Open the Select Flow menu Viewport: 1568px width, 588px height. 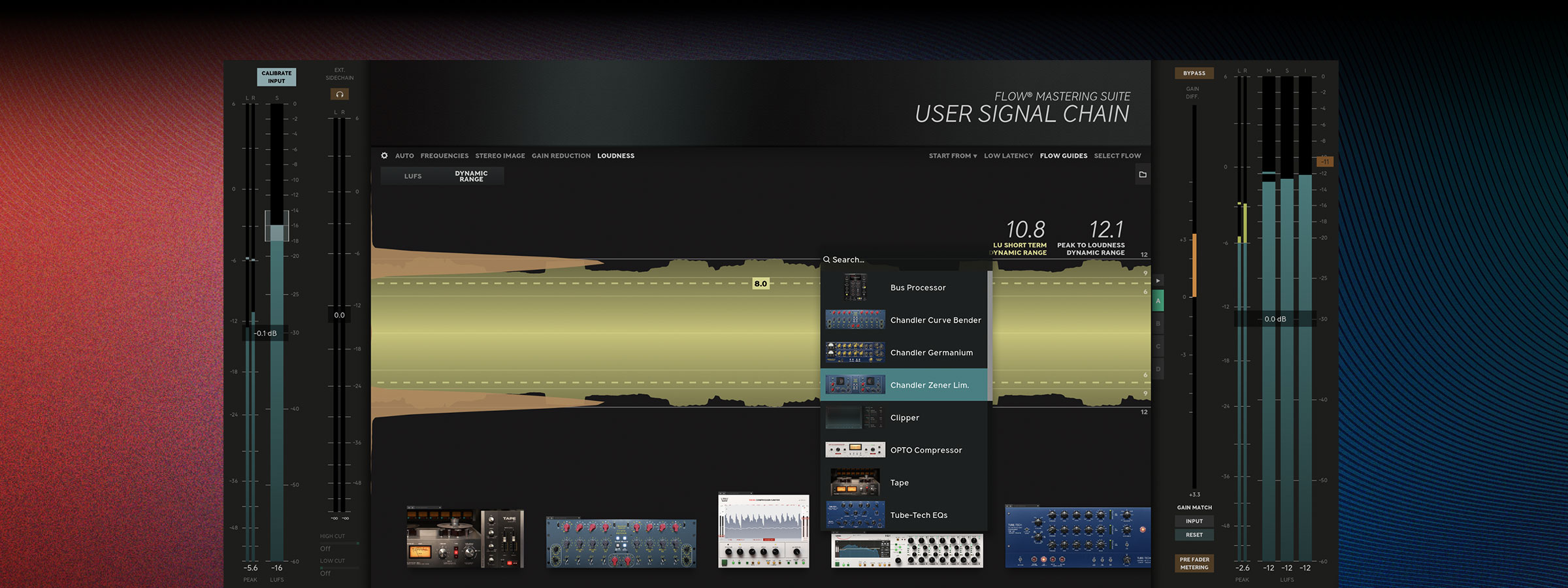click(x=1118, y=155)
